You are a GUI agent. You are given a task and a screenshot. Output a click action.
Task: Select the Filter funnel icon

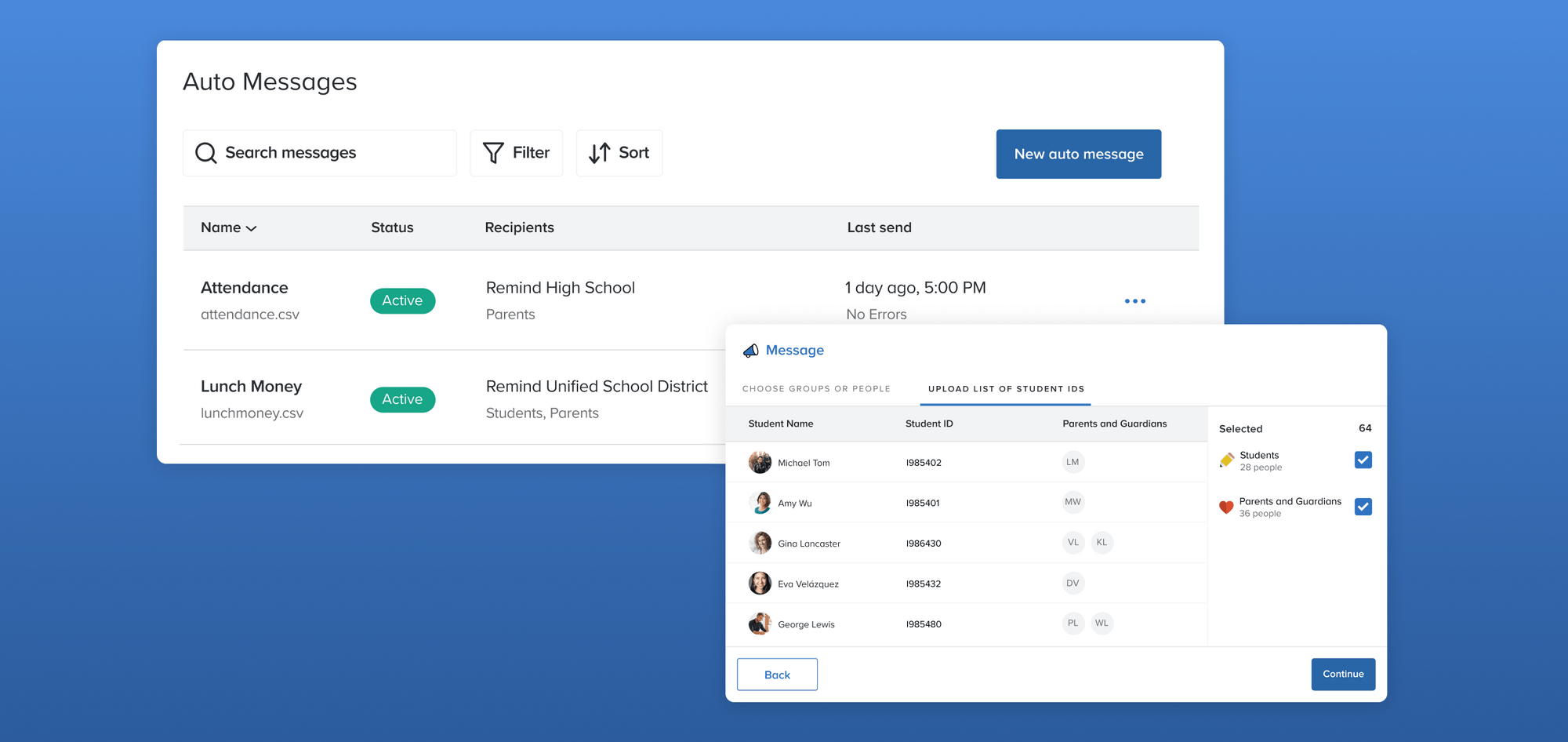493,153
